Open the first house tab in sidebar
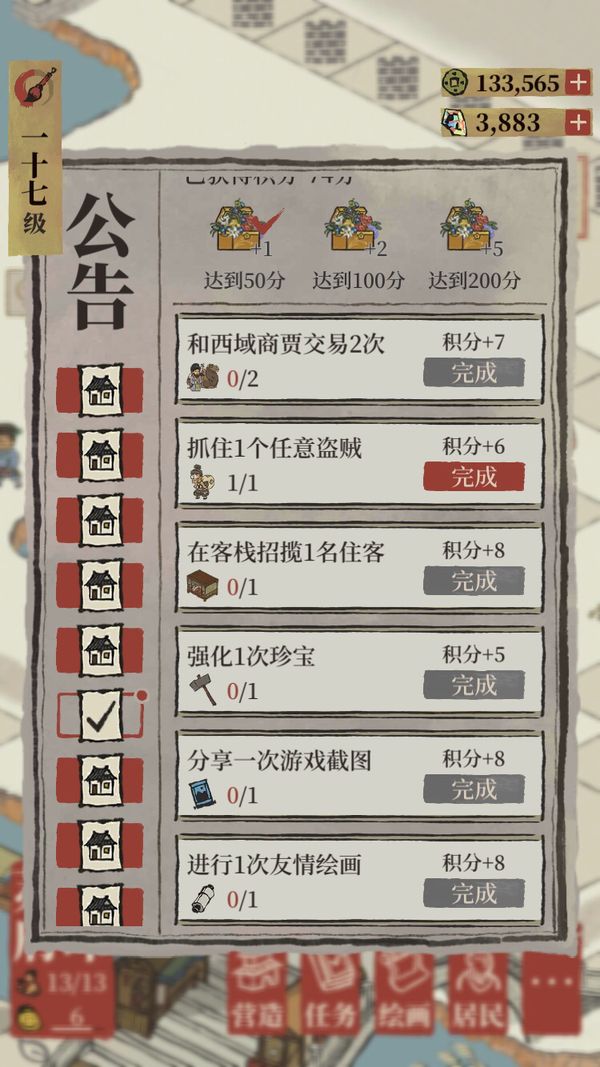The width and height of the screenshot is (600, 1067). pyautogui.click(x=100, y=390)
